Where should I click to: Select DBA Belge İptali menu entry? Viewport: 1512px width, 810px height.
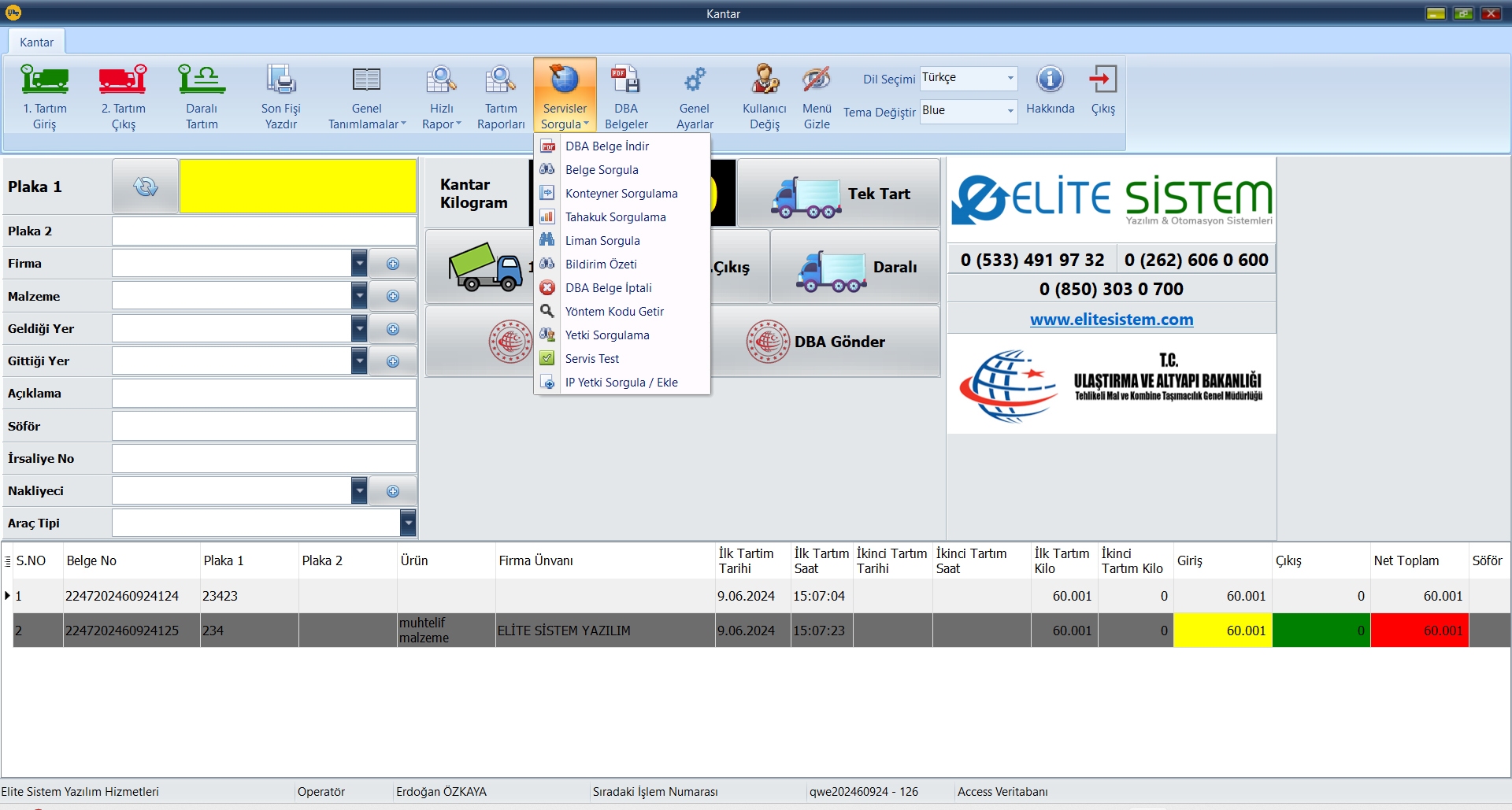tap(608, 288)
